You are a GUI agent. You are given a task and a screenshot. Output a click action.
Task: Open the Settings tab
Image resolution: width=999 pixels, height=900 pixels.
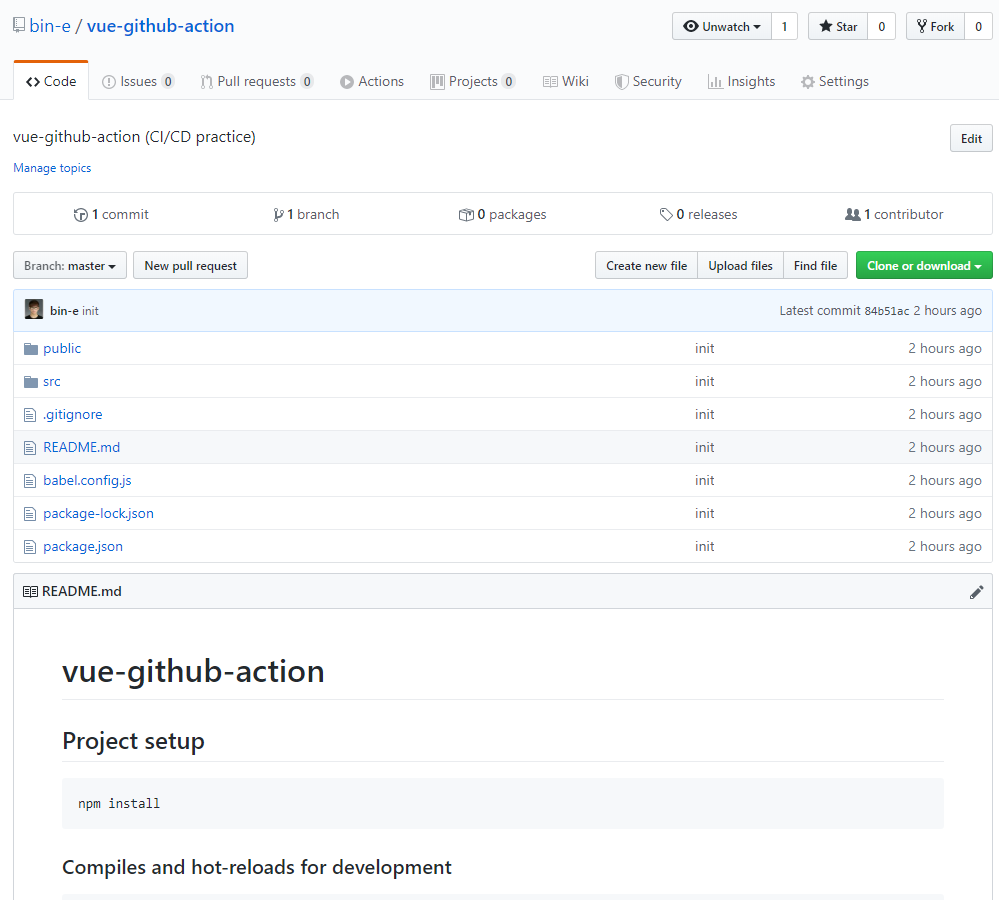click(x=835, y=82)
